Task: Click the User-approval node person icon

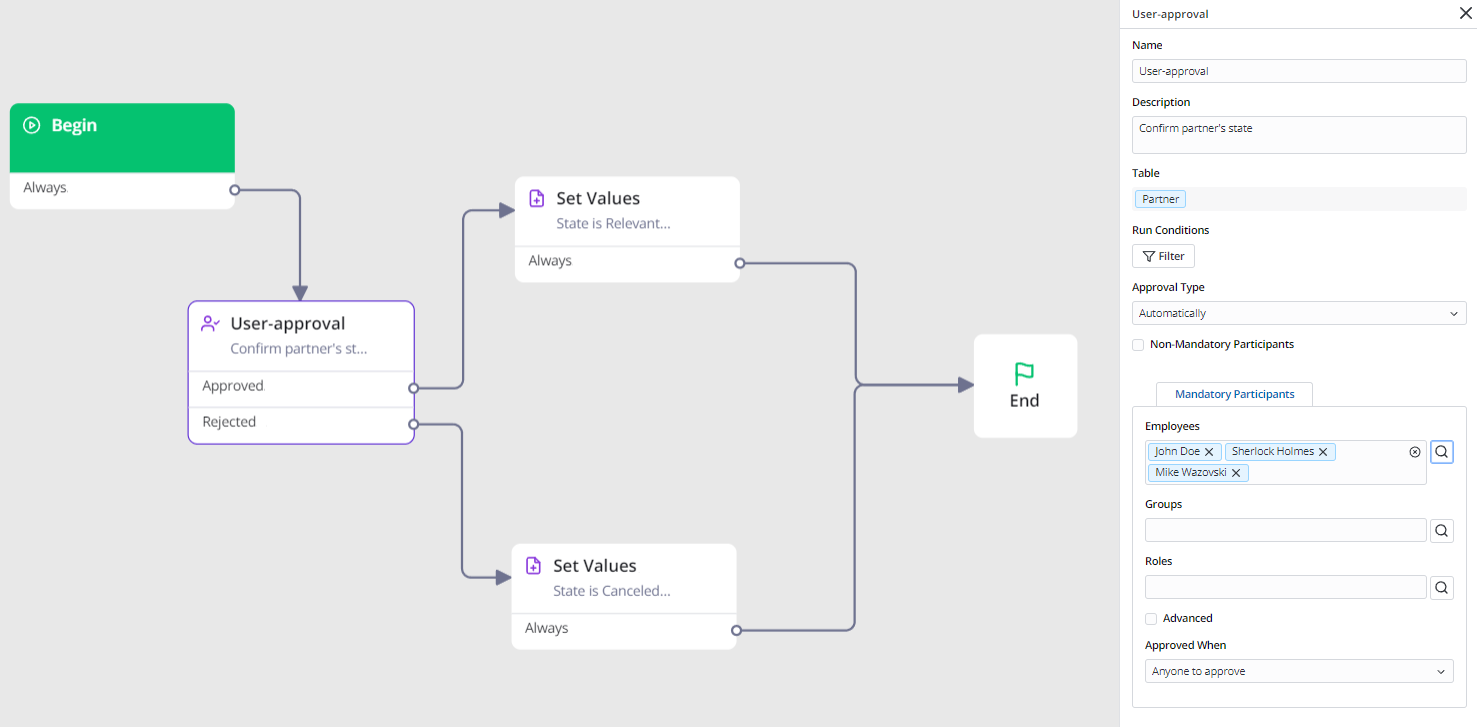Action: coord(210,324)
